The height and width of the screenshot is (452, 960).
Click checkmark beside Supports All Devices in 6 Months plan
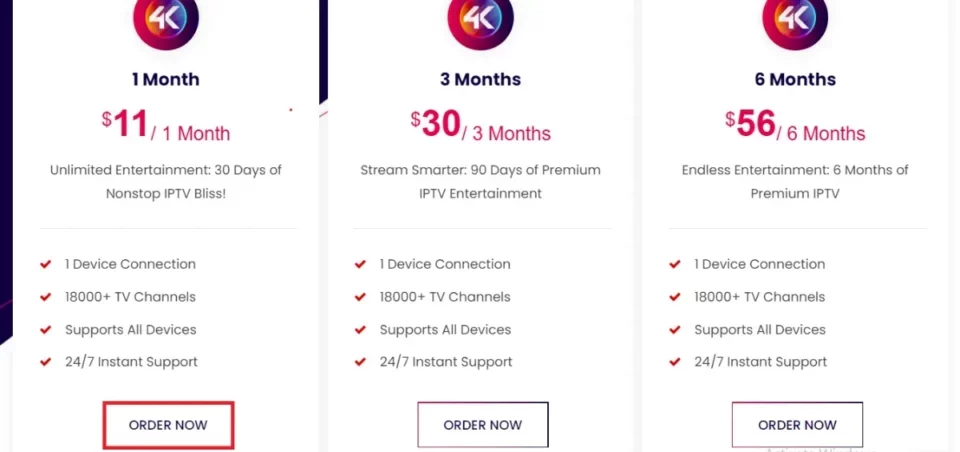click(x=675, y=330)
